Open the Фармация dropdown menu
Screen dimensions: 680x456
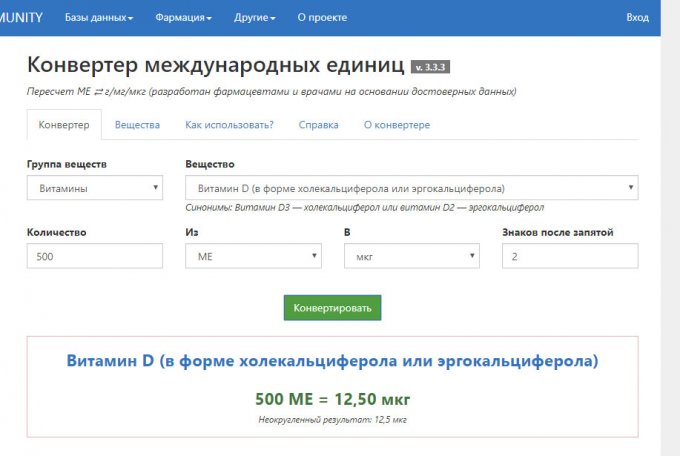(x=183, y=18)
